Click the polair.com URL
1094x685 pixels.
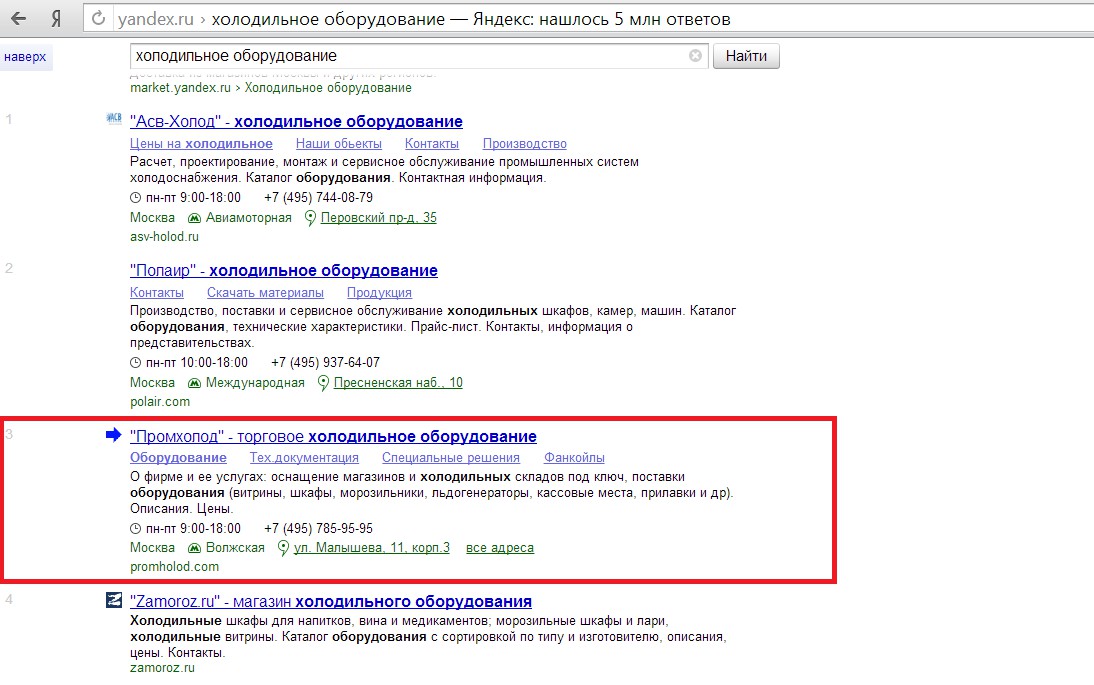[x=160, y=402]
